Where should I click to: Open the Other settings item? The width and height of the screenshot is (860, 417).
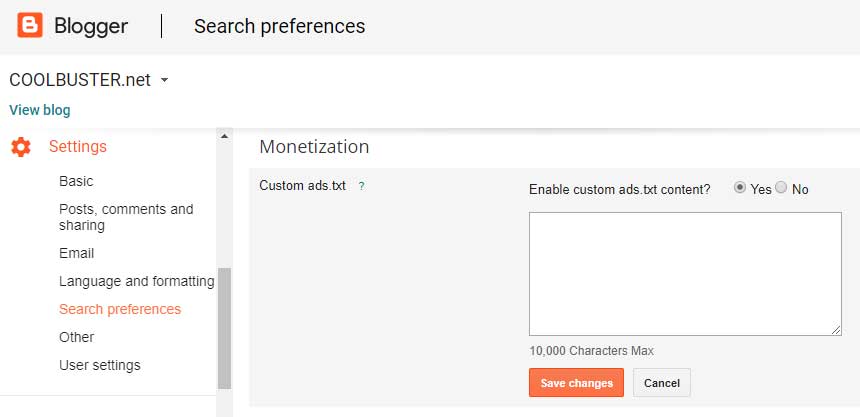[76, 337]
